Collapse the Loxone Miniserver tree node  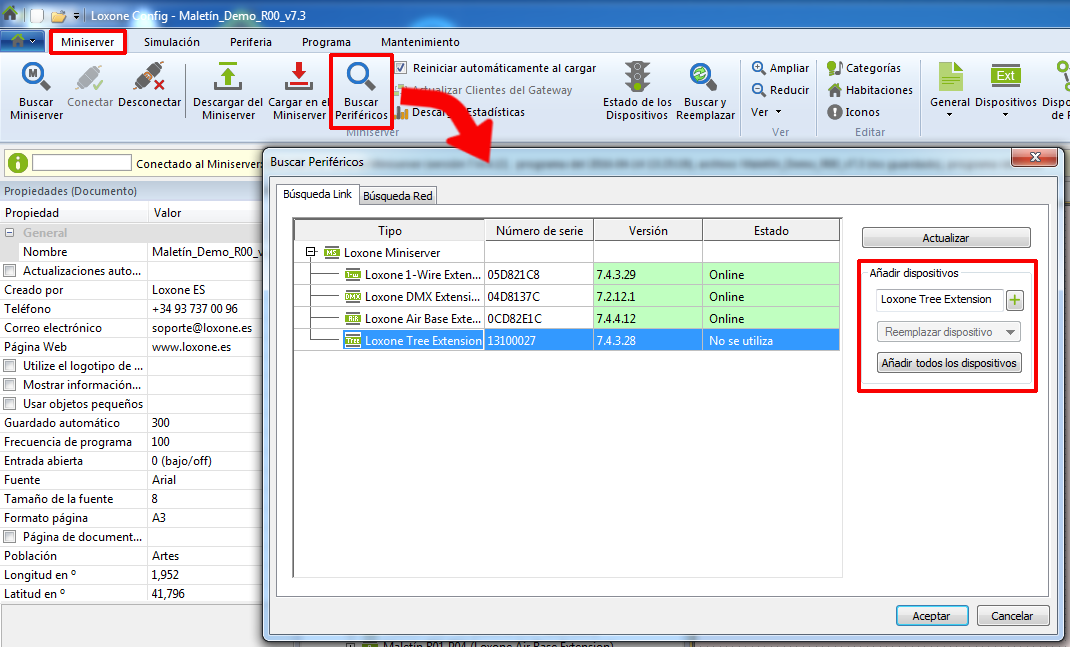tap(311, 253)
